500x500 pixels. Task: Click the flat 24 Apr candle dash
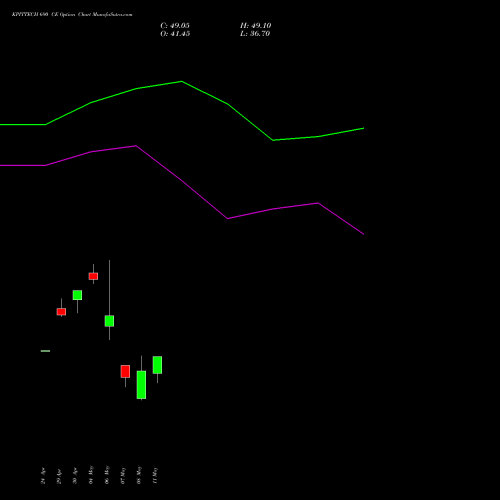click(x=45, y=351)
